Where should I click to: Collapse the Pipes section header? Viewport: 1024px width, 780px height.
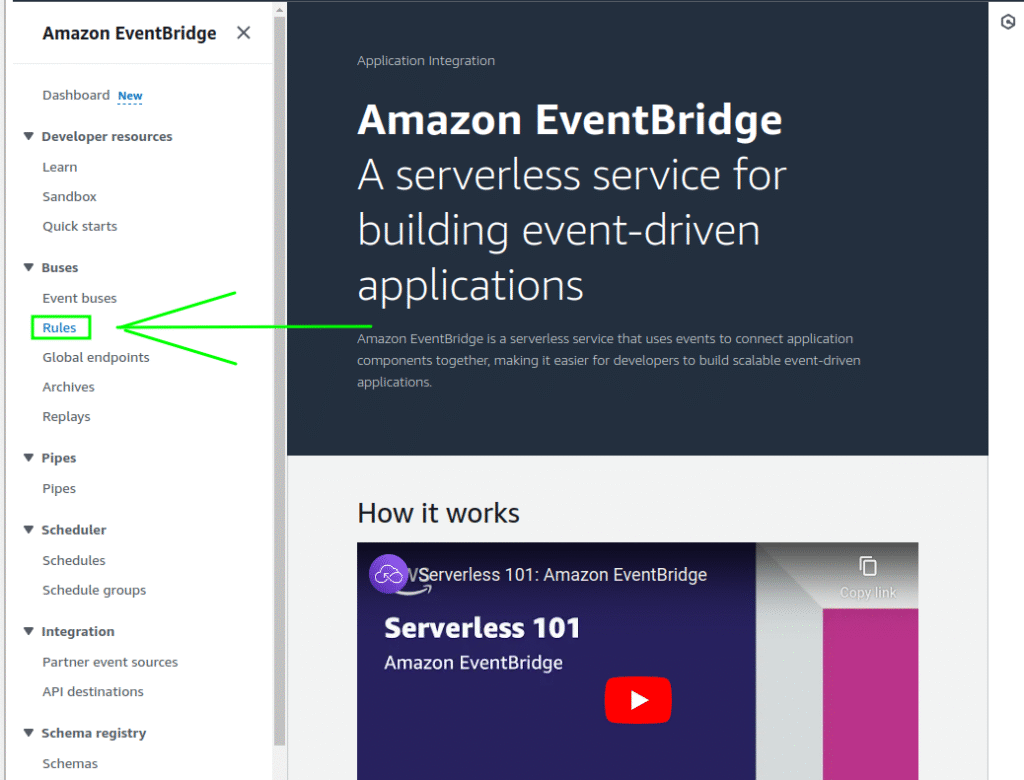click(29, 458)
